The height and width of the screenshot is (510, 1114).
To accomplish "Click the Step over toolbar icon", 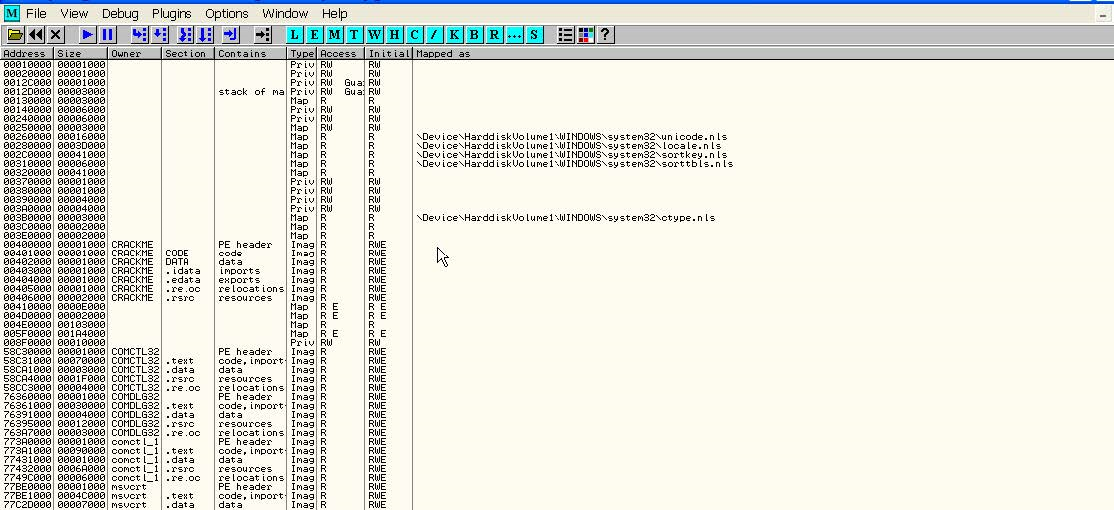I will 160,35.
